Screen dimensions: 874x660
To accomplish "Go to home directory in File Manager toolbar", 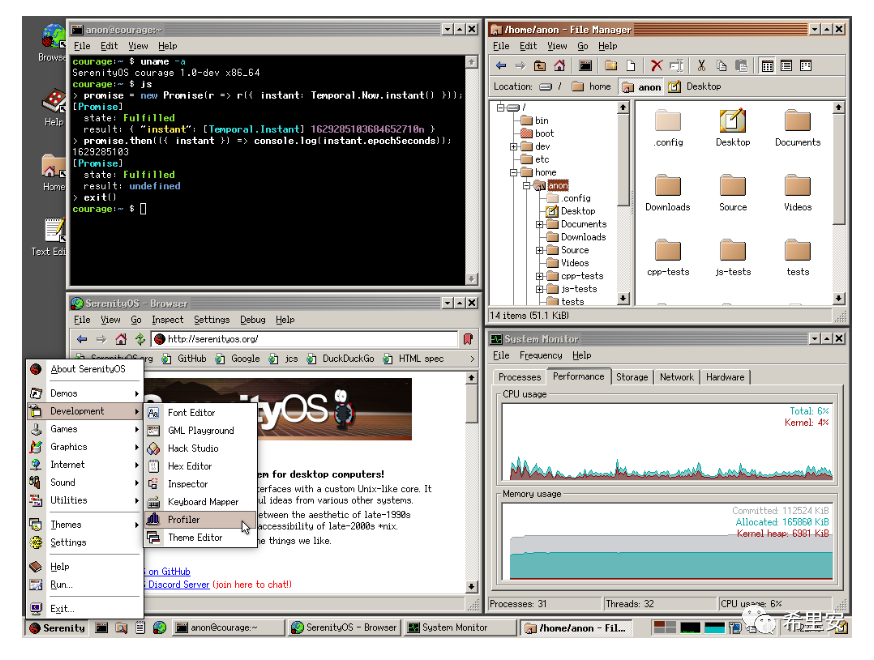I will click(559, 66).
